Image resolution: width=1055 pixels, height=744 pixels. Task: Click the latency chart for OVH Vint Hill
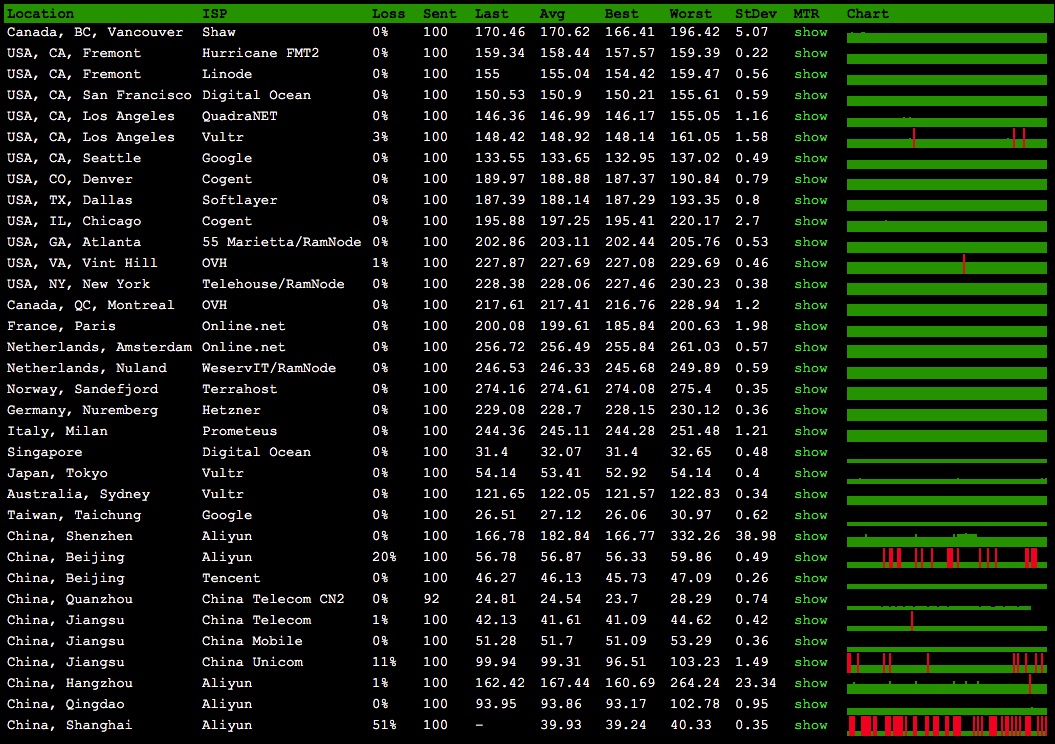pos(947,263)
